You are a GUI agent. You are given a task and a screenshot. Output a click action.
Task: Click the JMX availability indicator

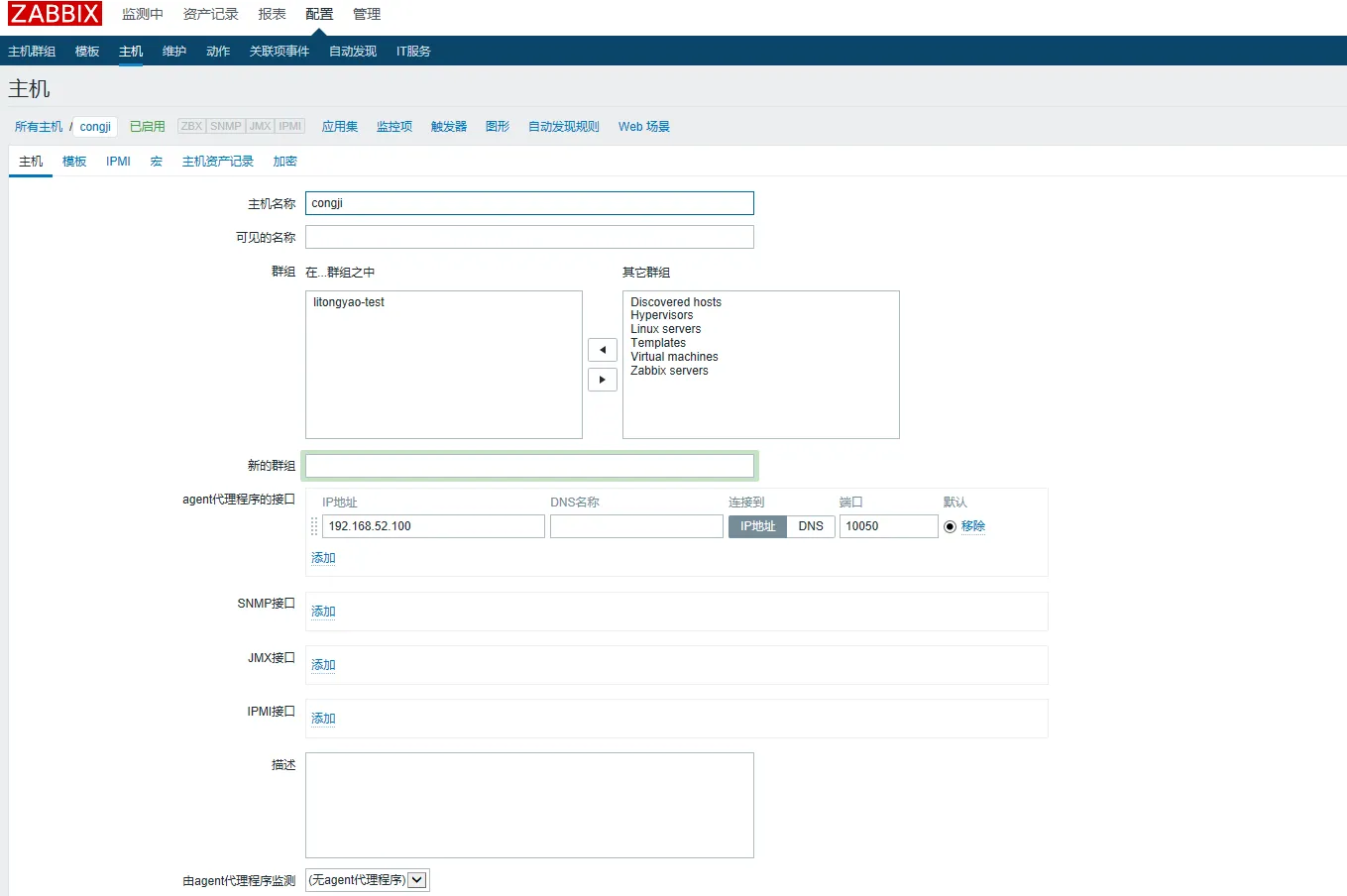coord(260,127)
